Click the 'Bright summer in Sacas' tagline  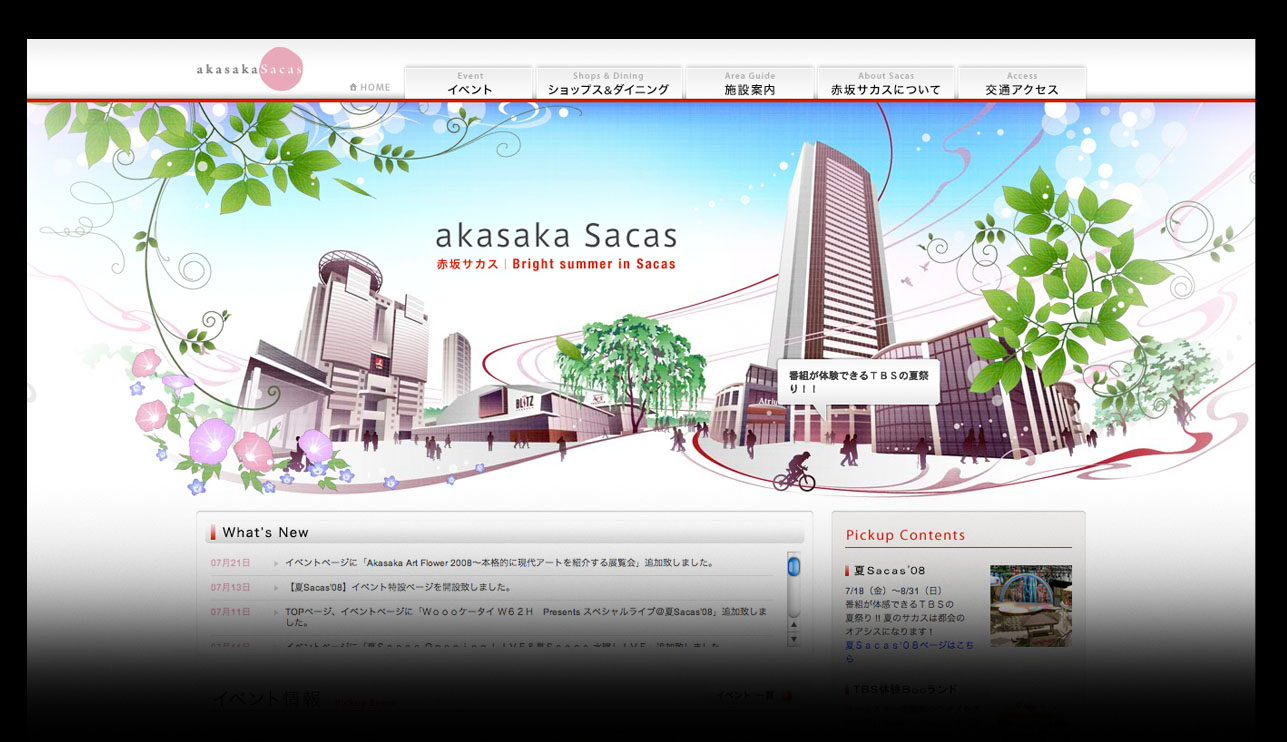[x=594, y=265]
